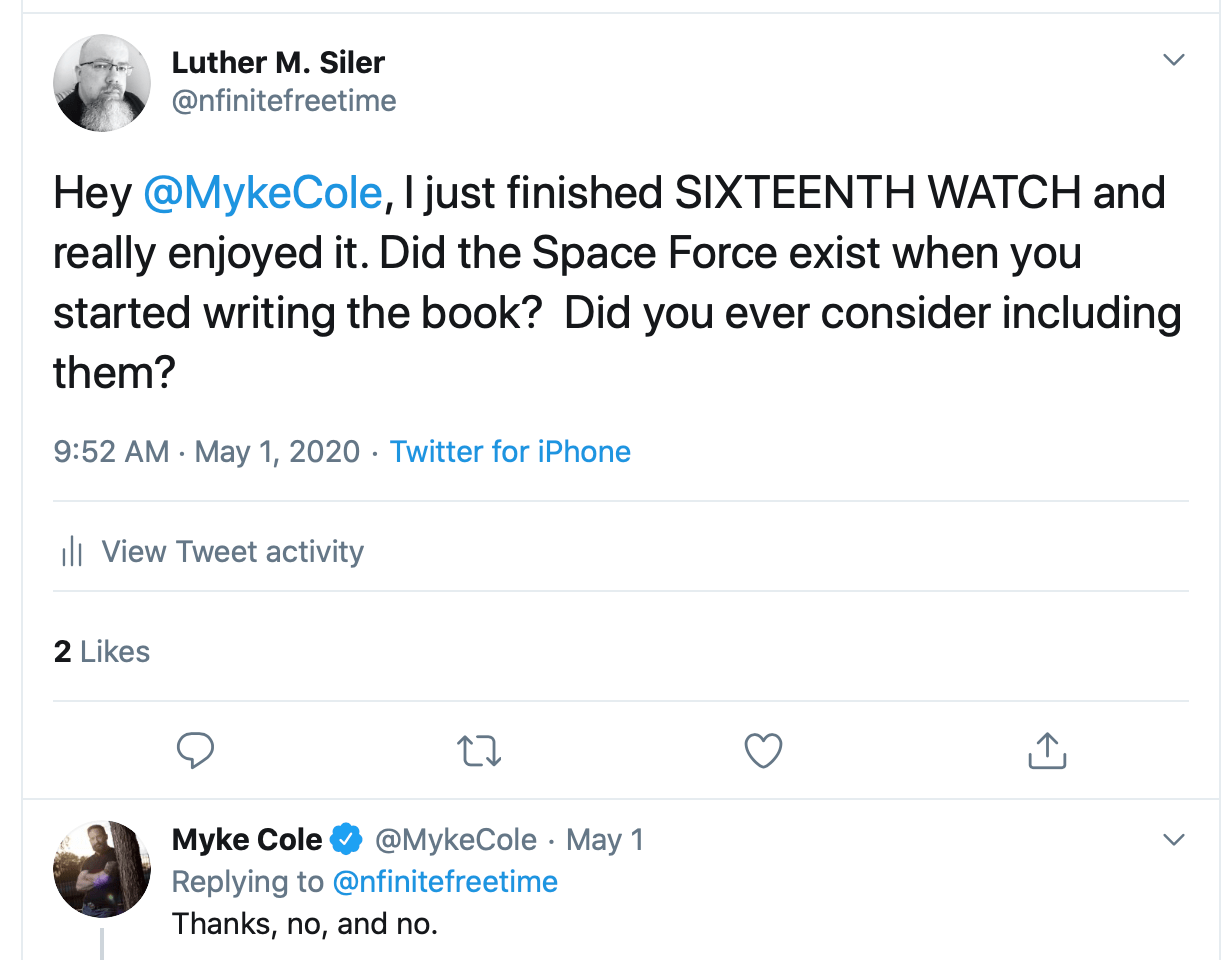The height and width of the screenshot is (960, 1230).
Task: Retweet Luther M. Siler's tweet
Action: click(479, 750)
